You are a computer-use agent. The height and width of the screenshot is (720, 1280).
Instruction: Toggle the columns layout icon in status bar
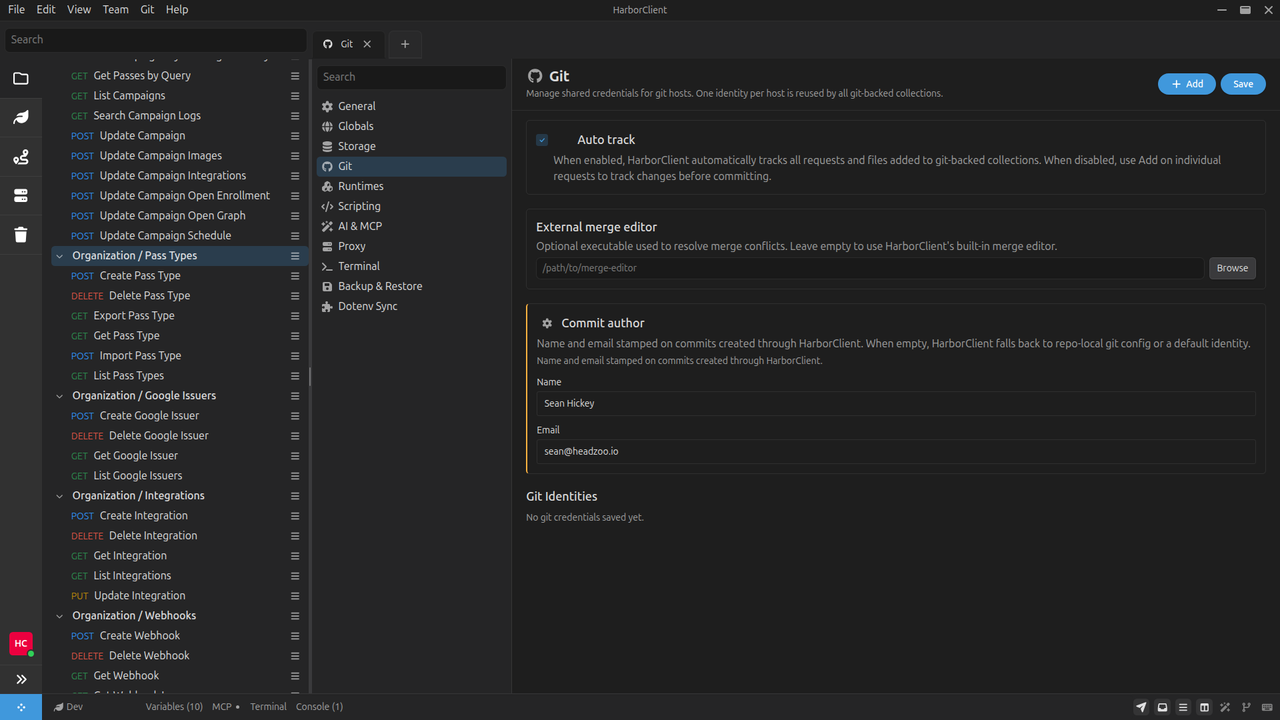pyautogui.click(x=1204, y=707)
